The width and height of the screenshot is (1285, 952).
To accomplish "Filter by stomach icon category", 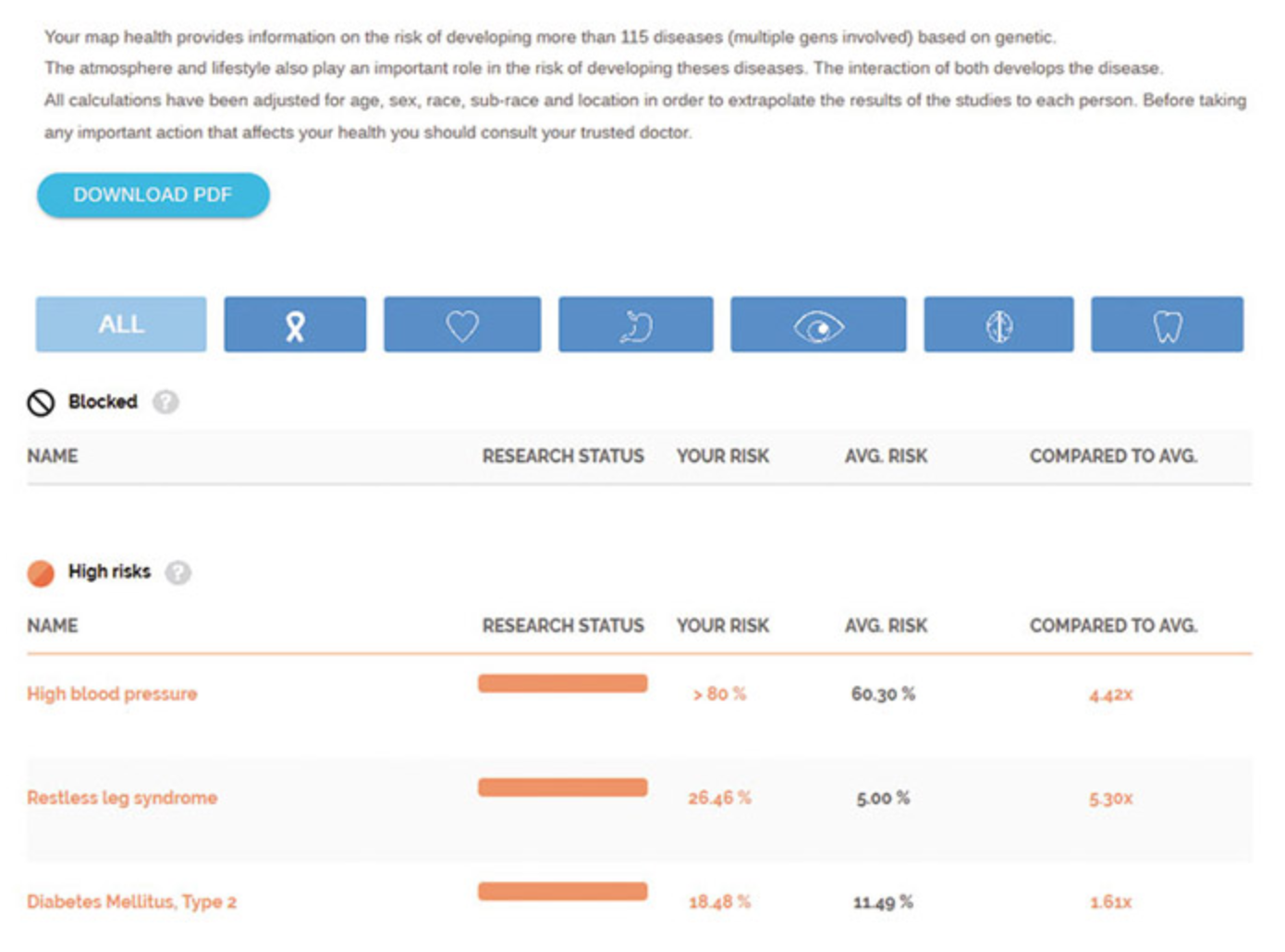I will (636, 324).
